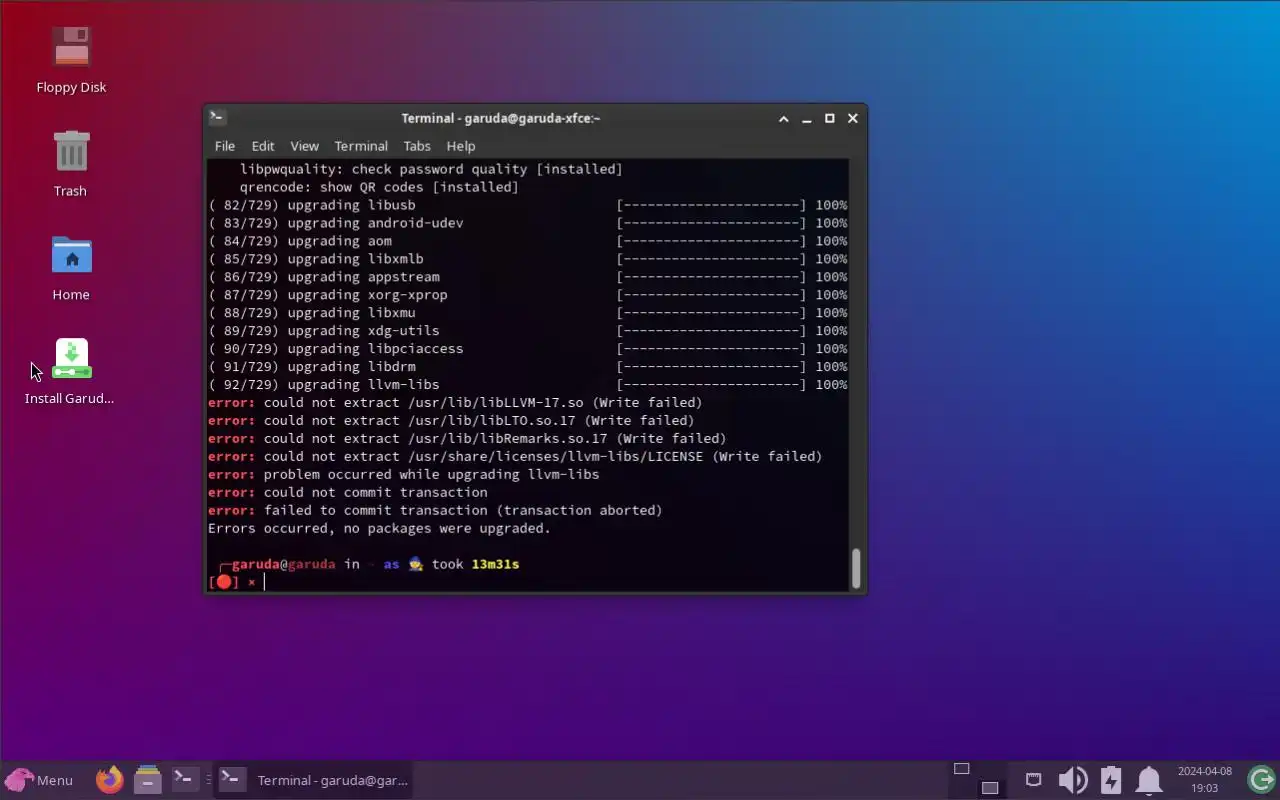Open the terminal's Help menu
Image resolution: width=1280 pixels, height=800 pixels.
coord(460,146)
